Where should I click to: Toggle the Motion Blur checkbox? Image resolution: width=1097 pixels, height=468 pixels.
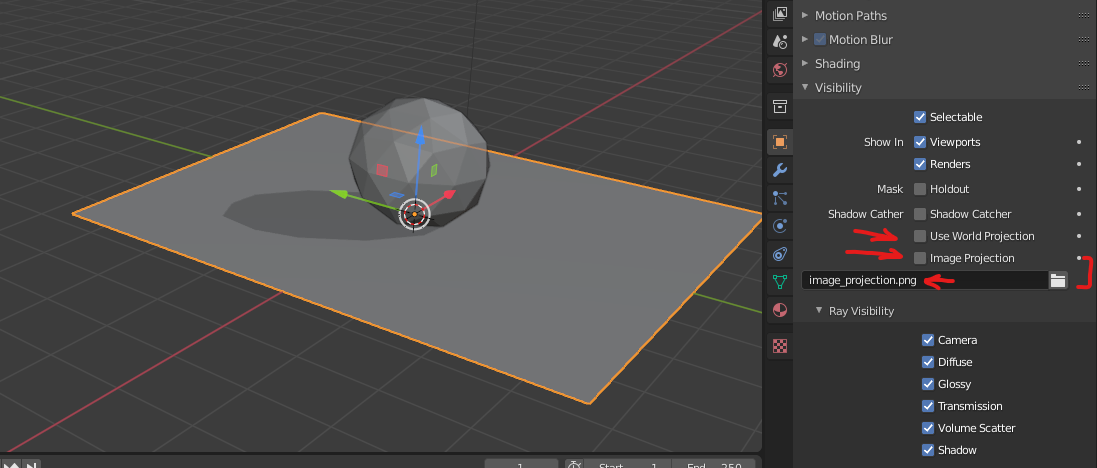tap(820, 39)
